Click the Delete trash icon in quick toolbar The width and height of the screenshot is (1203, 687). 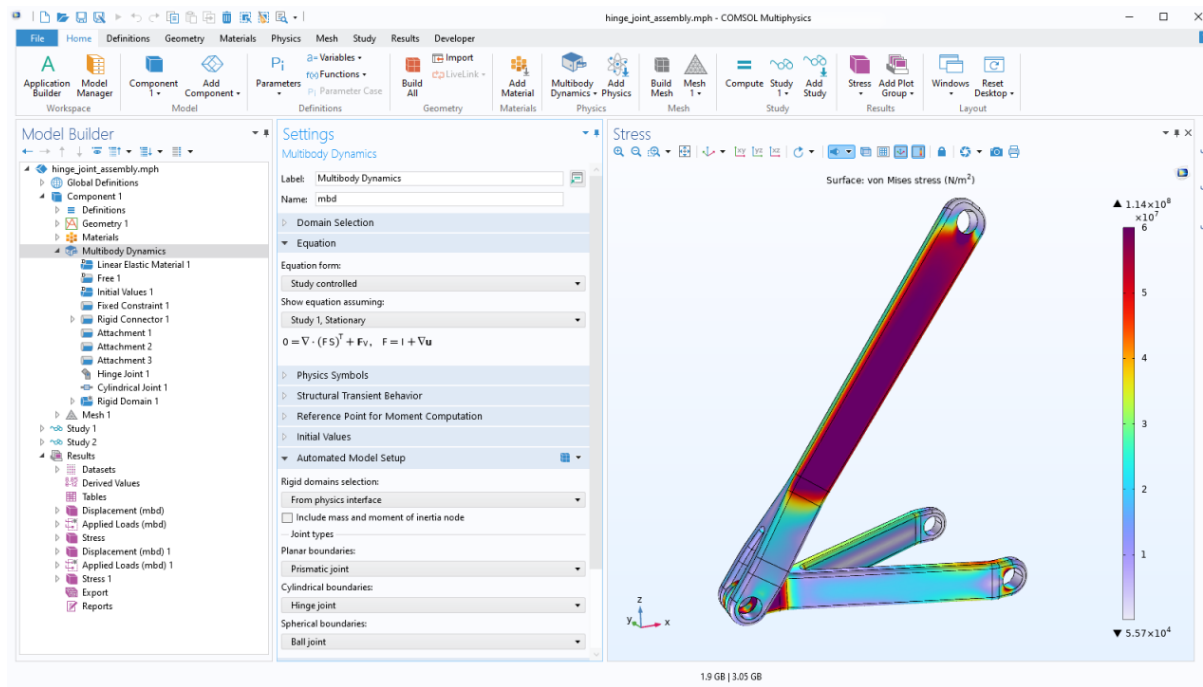pos(228,17)
